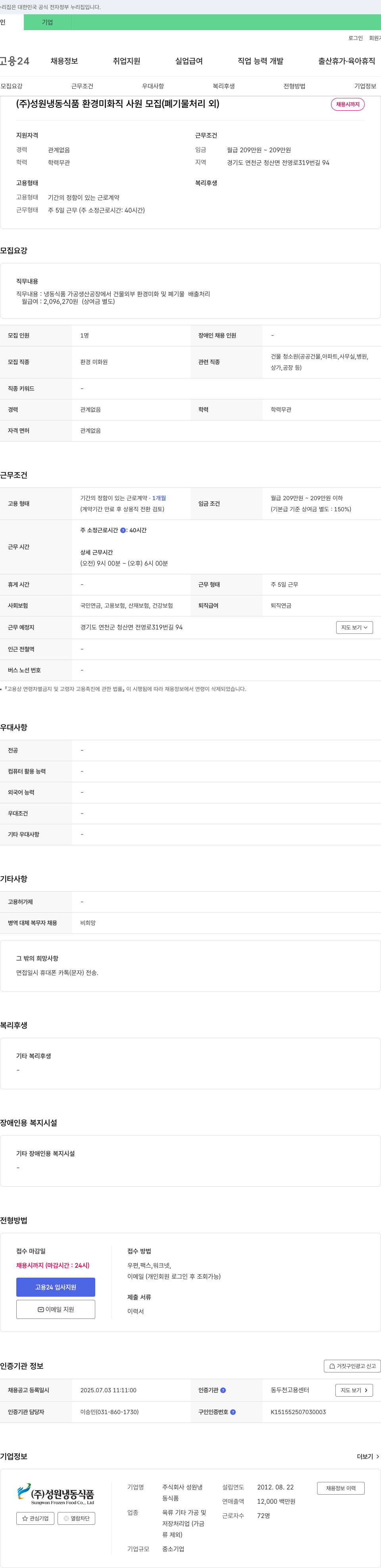Click the 채용시까지 status badge

(x=348, y=104)
